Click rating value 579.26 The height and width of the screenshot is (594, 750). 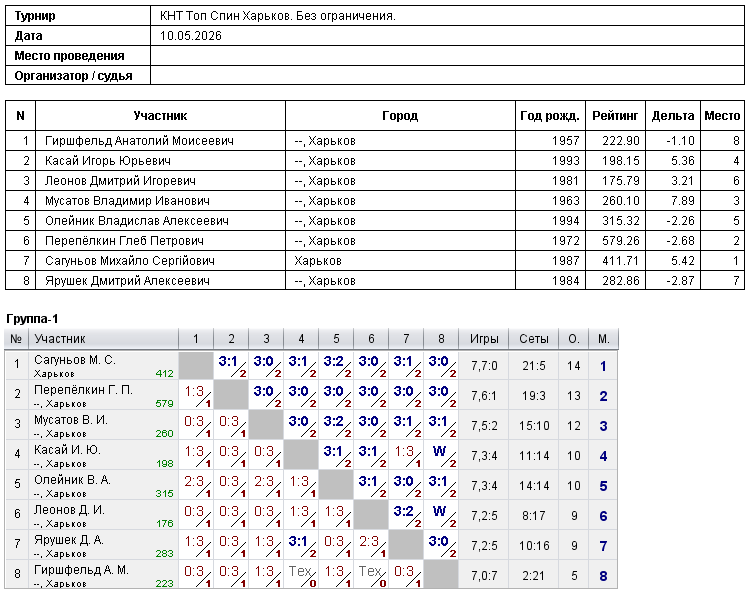(621, 241)
